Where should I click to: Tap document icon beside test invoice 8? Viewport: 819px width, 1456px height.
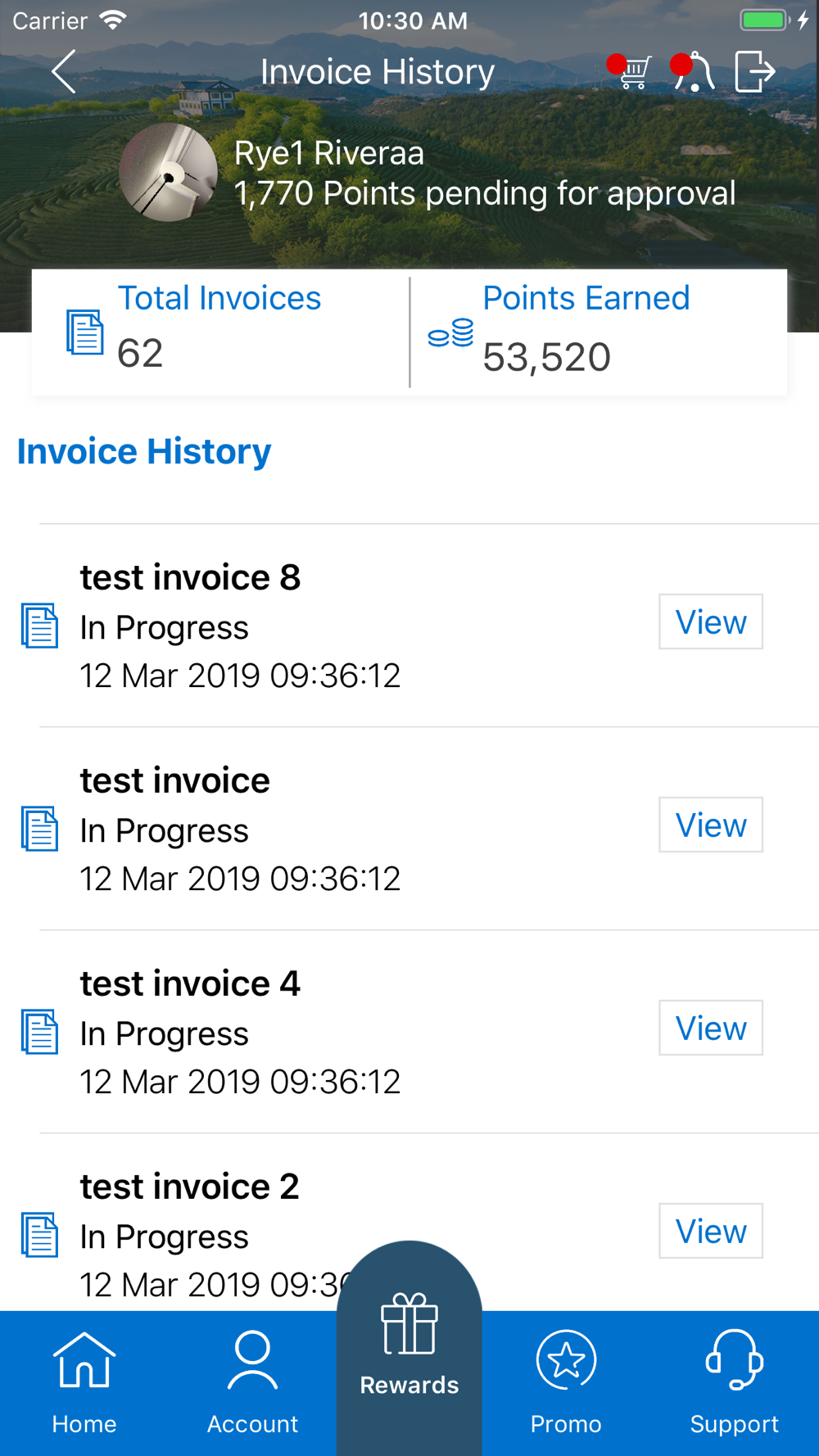coord(39,626)
